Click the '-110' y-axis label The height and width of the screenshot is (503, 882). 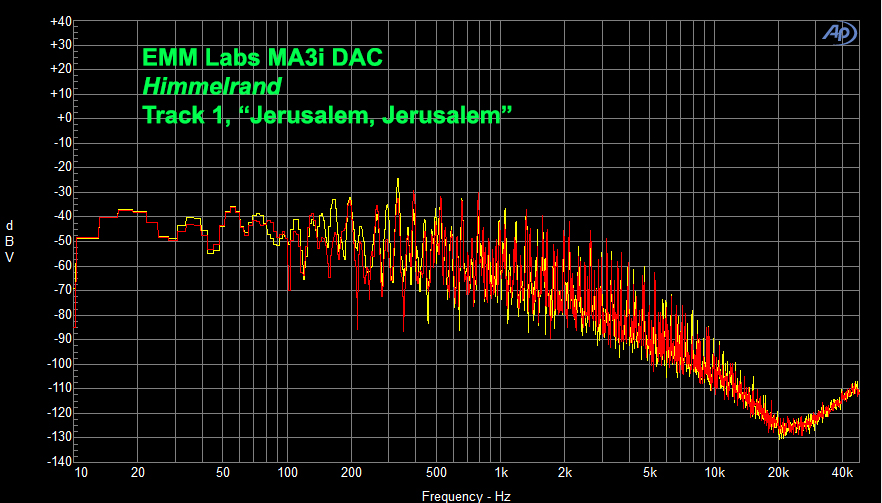point(60,387)
